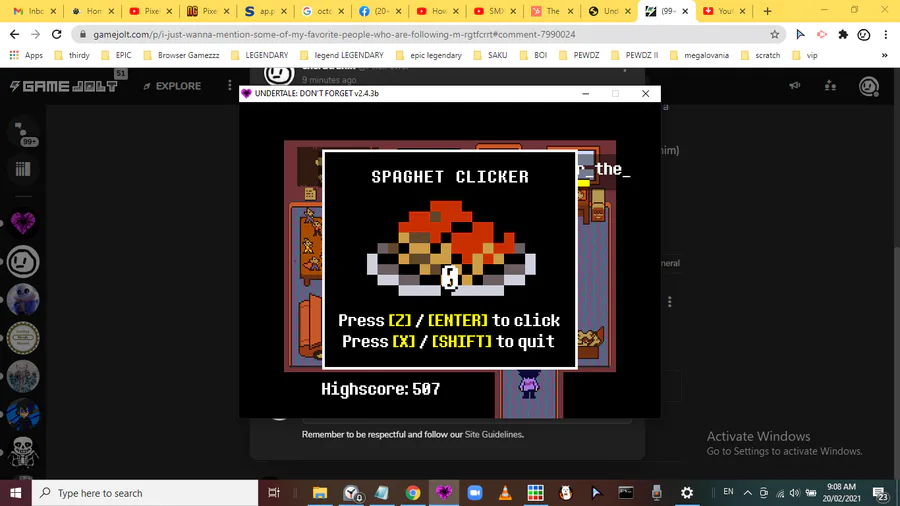The width and height of the screenshot is (900, 506).
Task: Open the volume control in system tray
Action: tap(794, 493)
